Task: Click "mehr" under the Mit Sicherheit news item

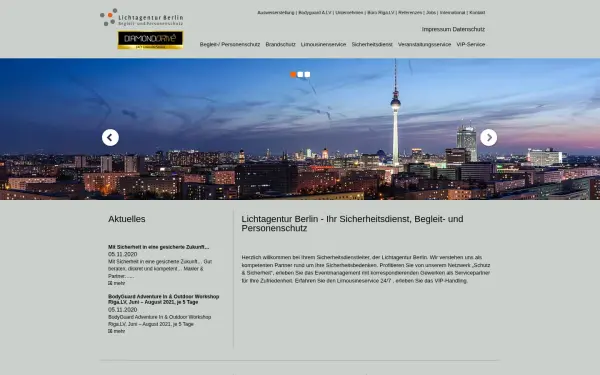Action: click(x=117, y=283)
